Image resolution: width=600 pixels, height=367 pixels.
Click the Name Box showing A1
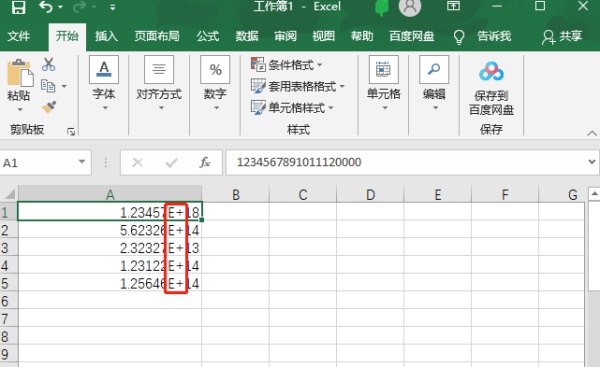[x=38, y=163]
